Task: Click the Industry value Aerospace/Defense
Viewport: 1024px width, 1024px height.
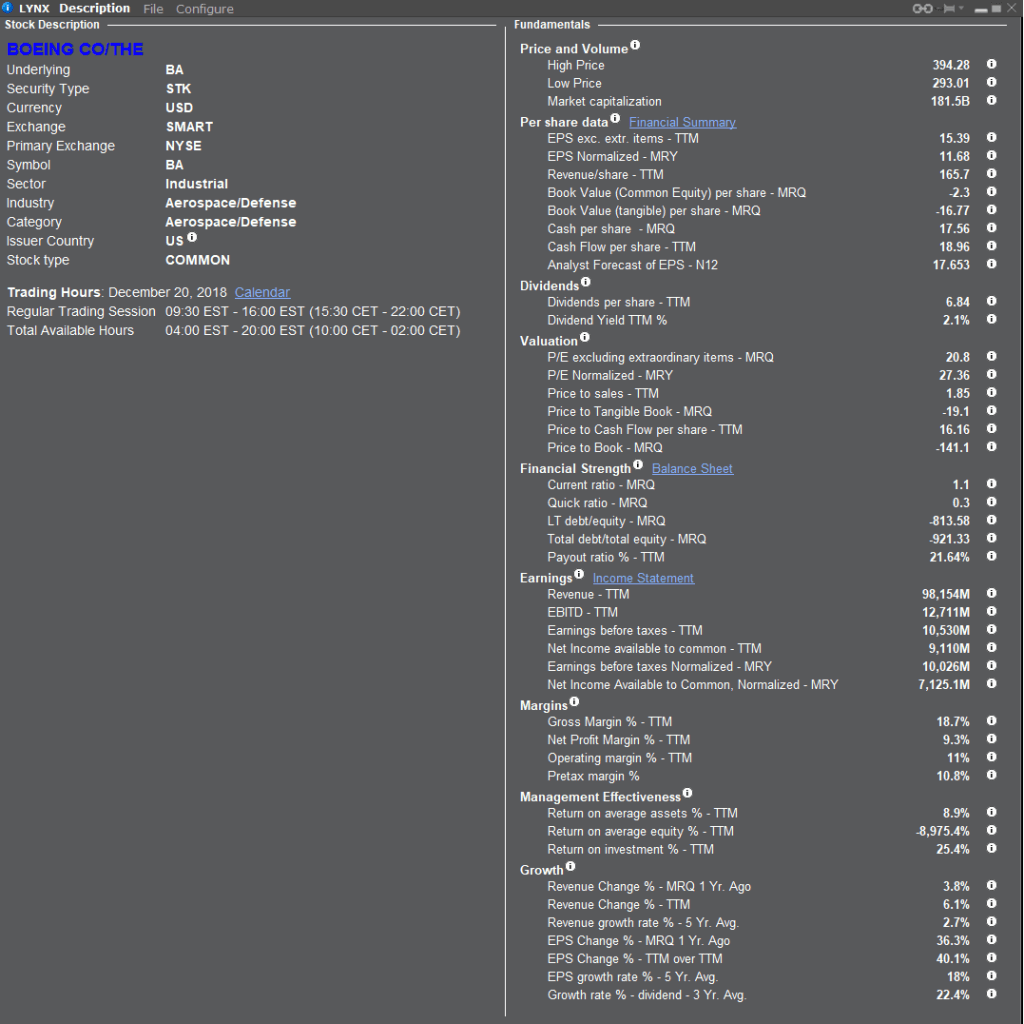Action: 231,203
